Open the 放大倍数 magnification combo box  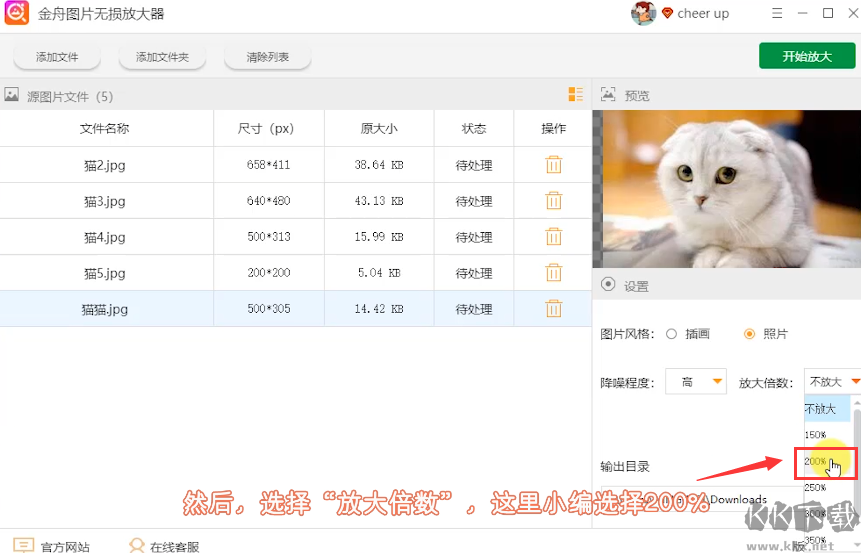point(832,382)
